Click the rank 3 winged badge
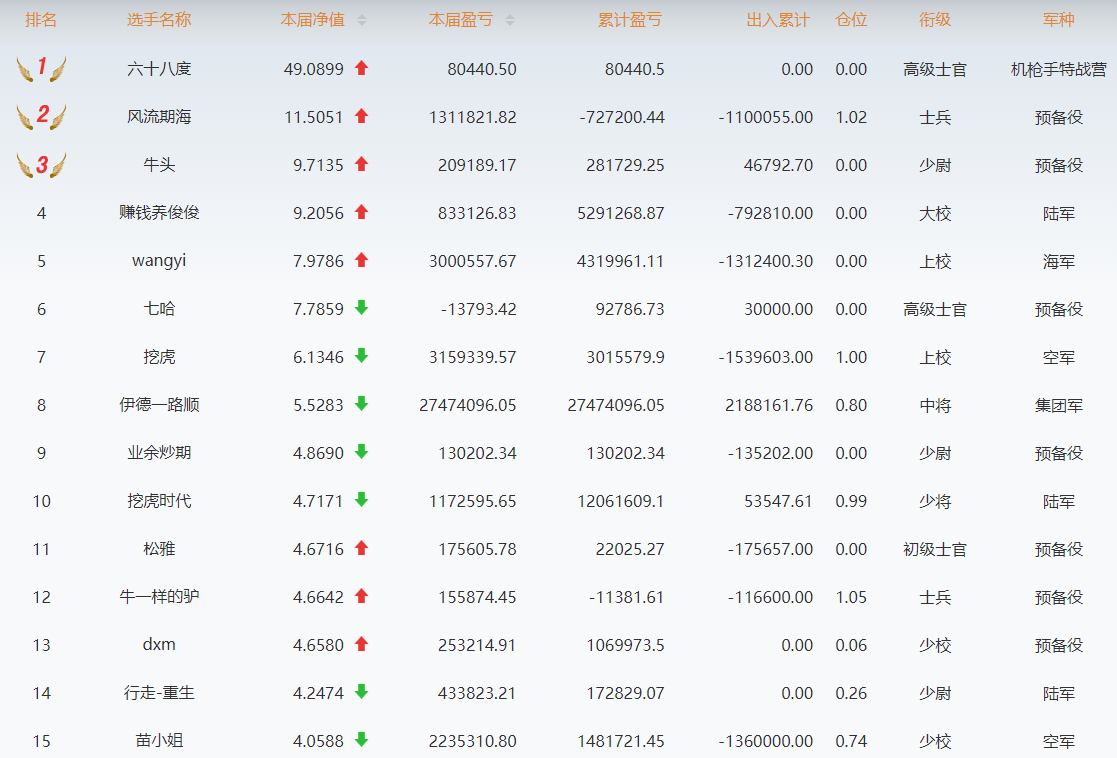This screenshot has height=758, width=1117. 41,165
